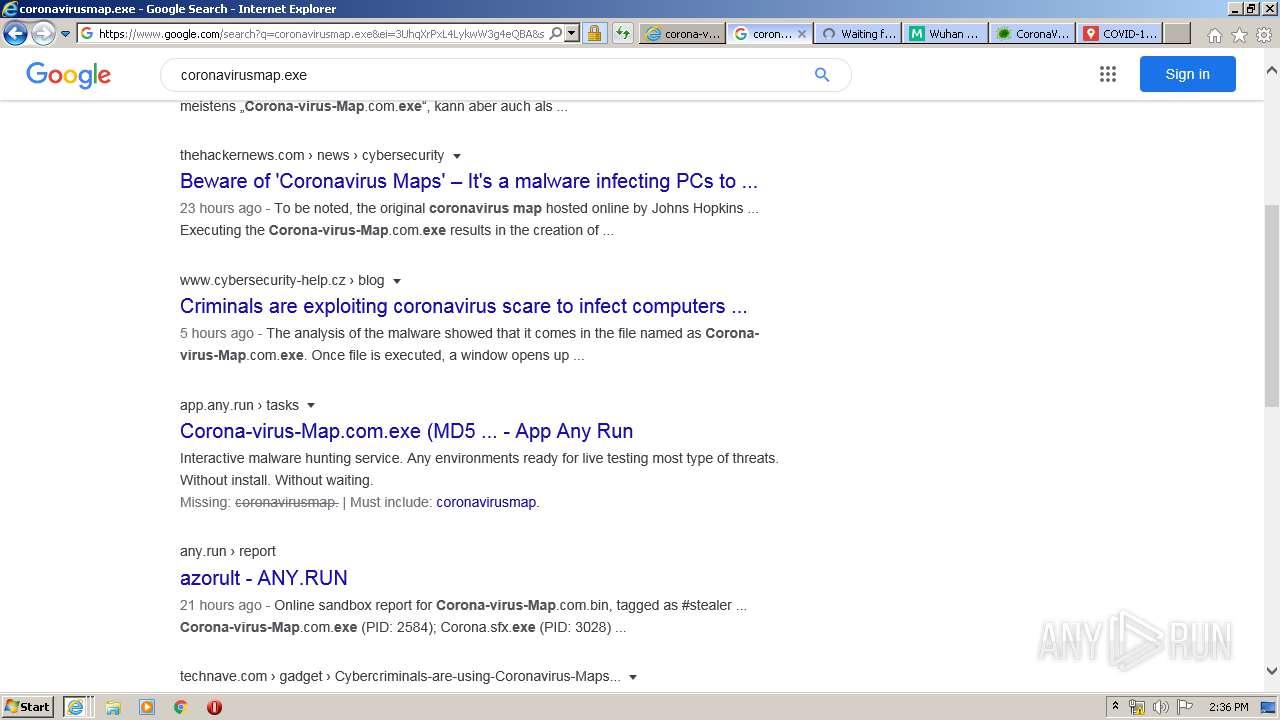The width and height of the screenshot is (1280, 720).
Task: Click the volume speaker tray icon
Action: click(x=1160, y=707)
